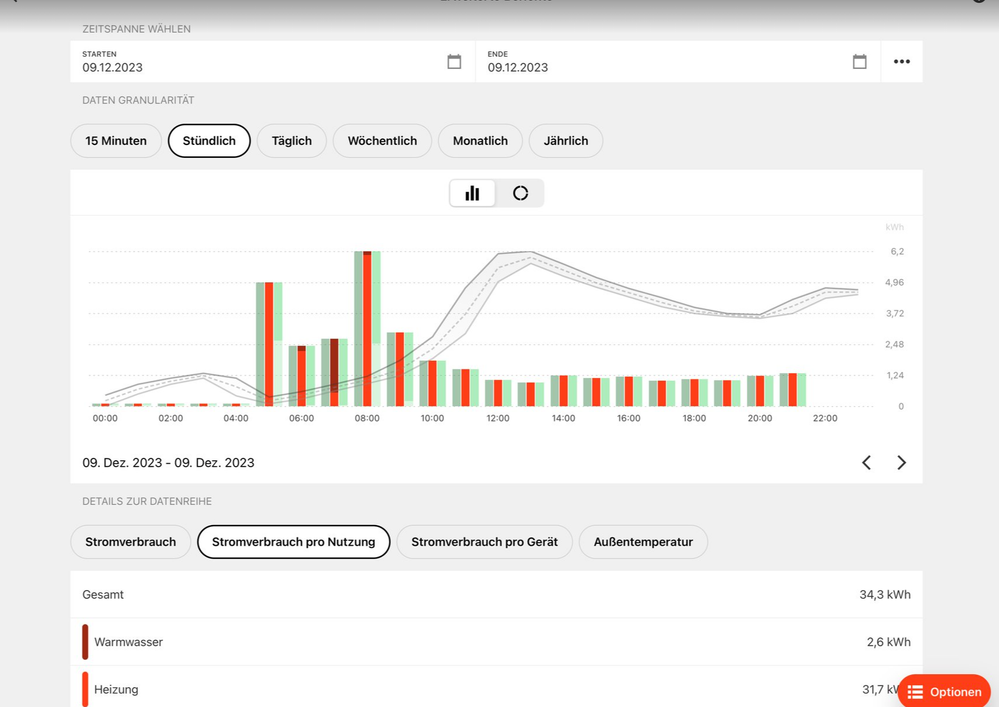Open the Optionen floating button

944,692
